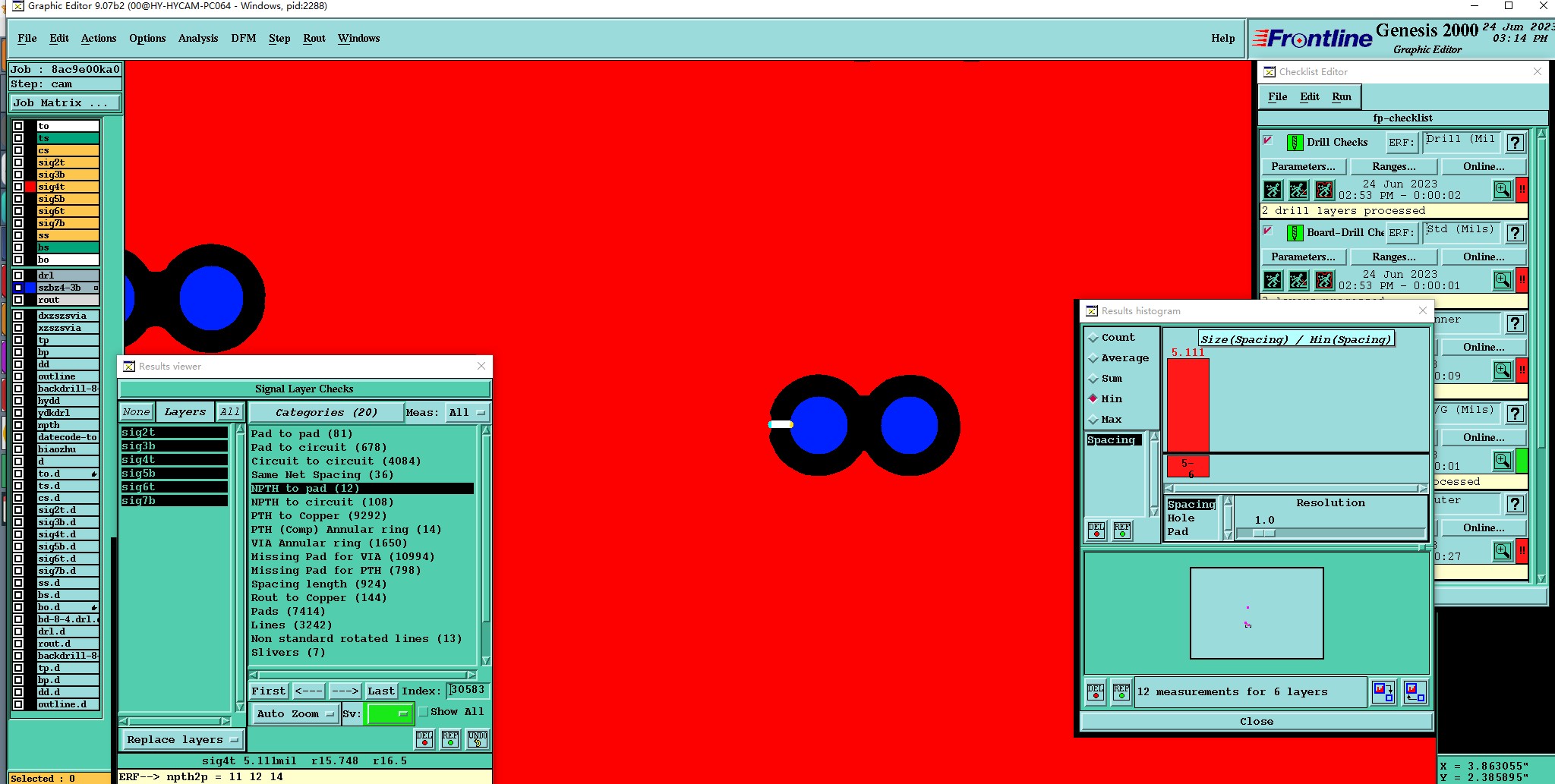The height and width of the screenshot is (784, 1555).
Task: Open Parameters for Drill Checks
Action: tap(1303, 166)
